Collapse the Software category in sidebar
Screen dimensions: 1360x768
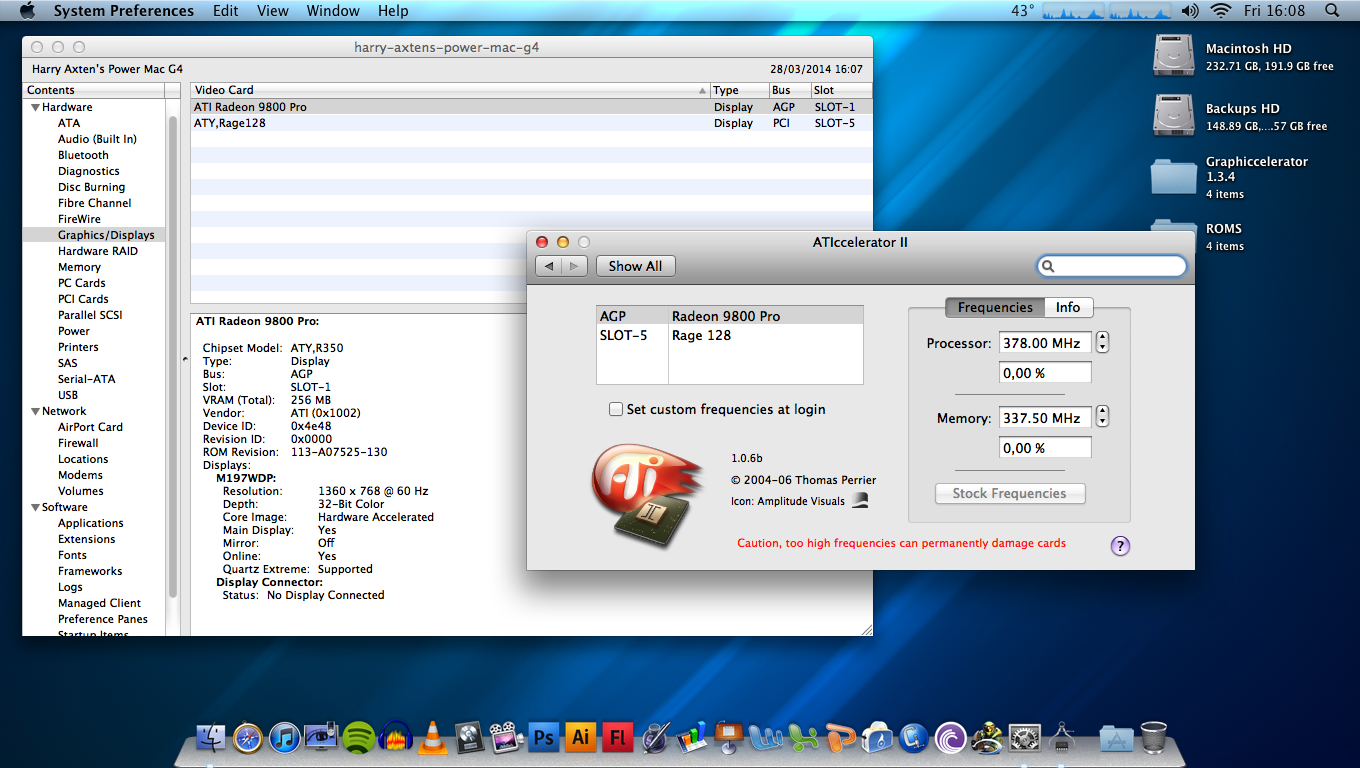[x=35, y=507]
